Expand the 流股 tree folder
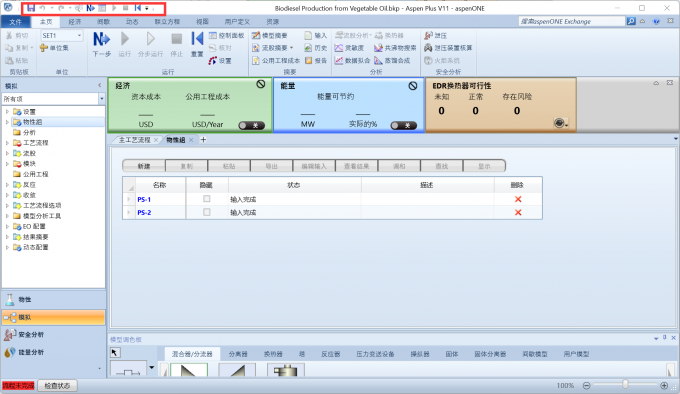 (7, 153)
